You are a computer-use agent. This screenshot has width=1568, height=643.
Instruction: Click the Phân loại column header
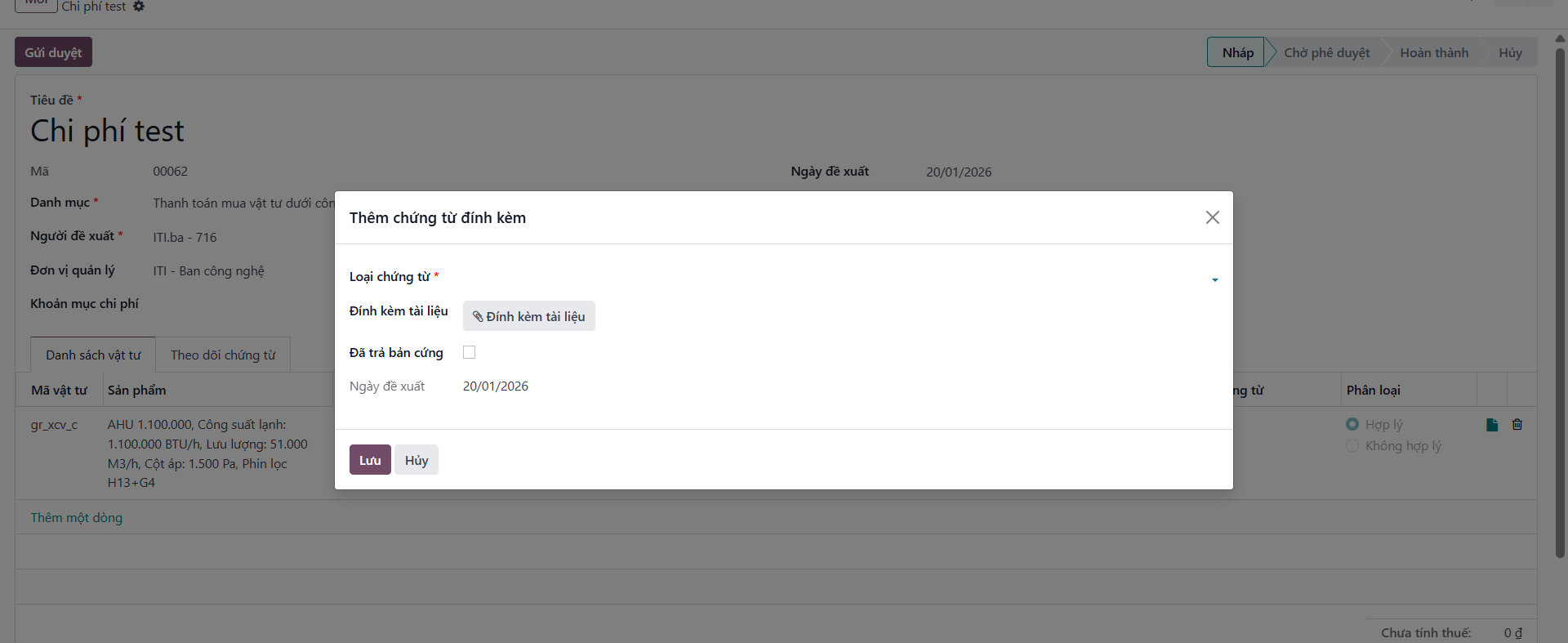coord(1374,390)
